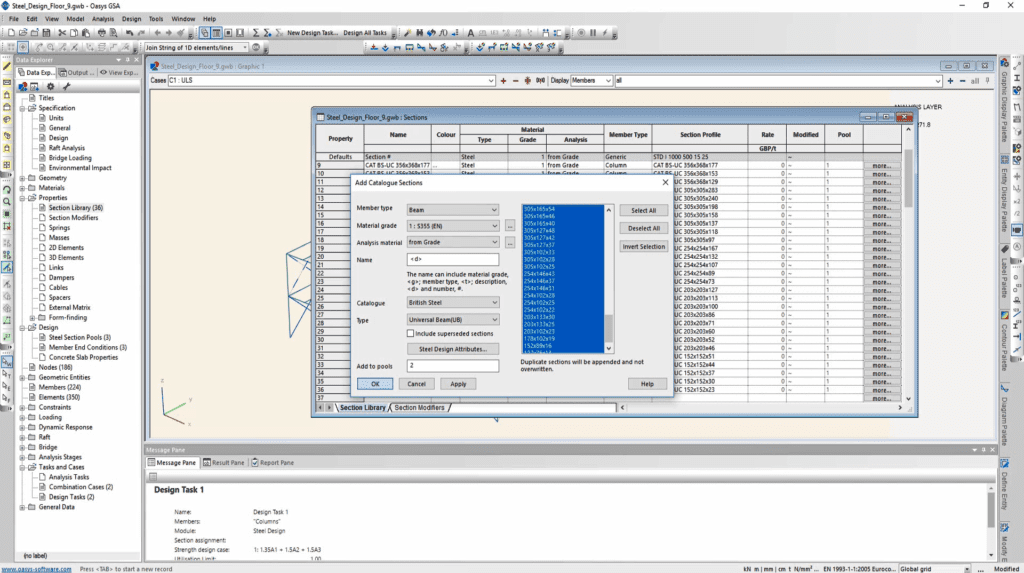Click the Cancel button in dialog
1024x573 pixels.
417,384
